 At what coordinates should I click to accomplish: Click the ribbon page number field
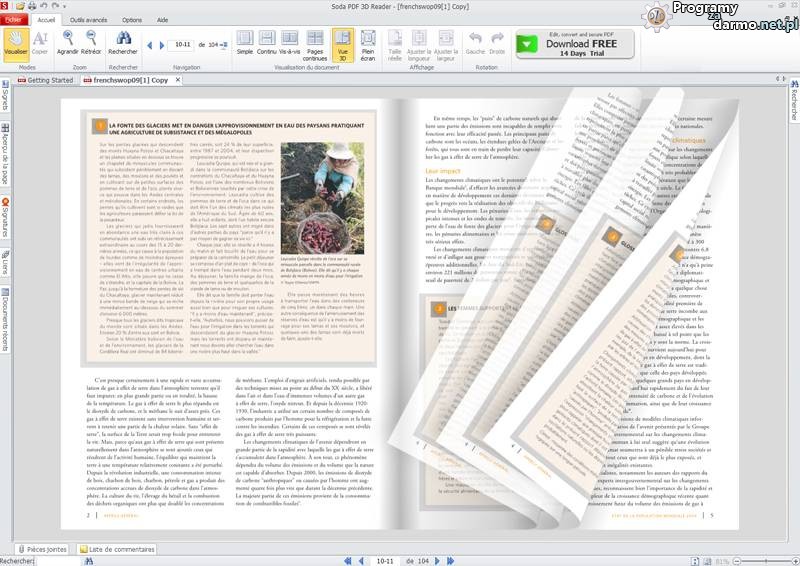coord(182,45)
